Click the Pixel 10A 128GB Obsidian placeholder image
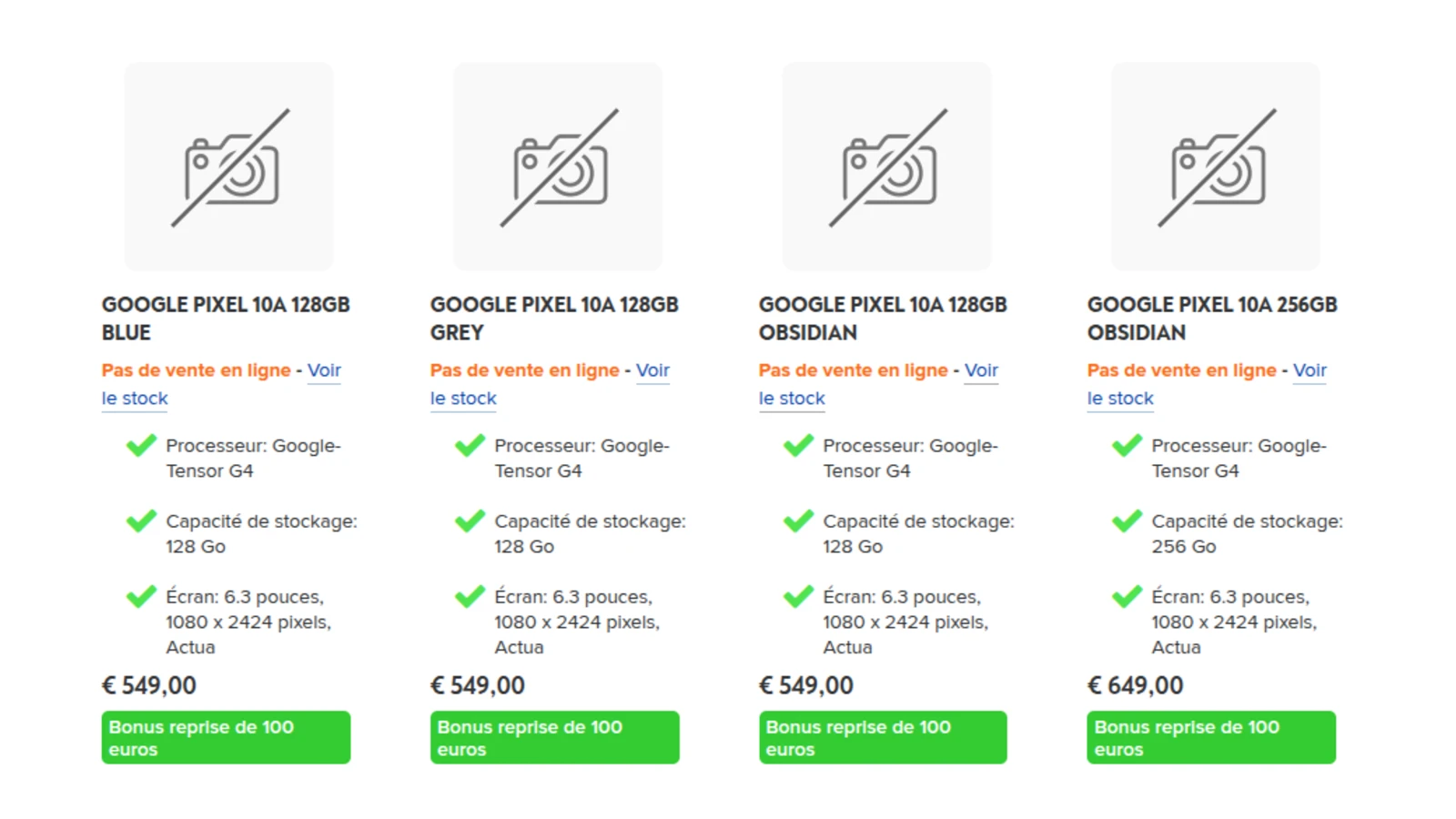The height and width of the screenshot is (819, 1456). coord(886,167)
